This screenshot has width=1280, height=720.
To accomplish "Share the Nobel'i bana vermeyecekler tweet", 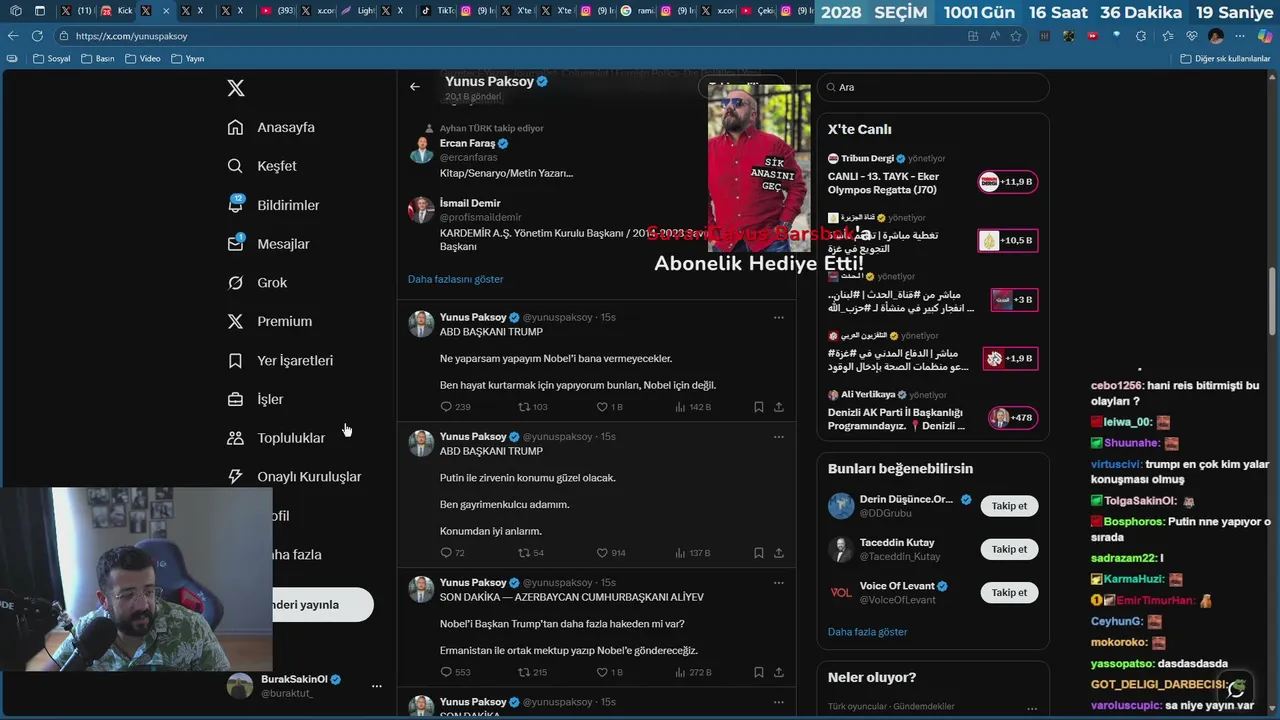I will click(x=779, y=407).
